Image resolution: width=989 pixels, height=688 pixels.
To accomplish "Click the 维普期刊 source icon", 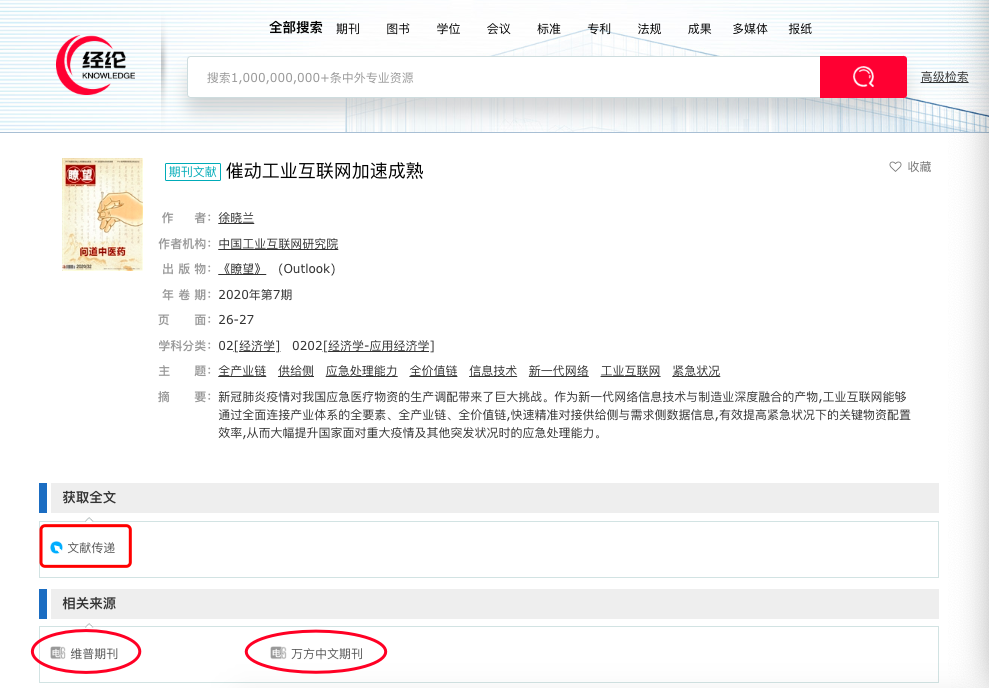I will point(58,653).
